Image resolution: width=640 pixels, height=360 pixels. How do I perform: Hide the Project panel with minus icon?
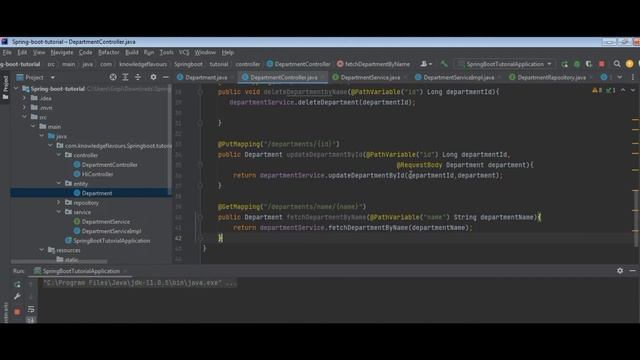165,77
